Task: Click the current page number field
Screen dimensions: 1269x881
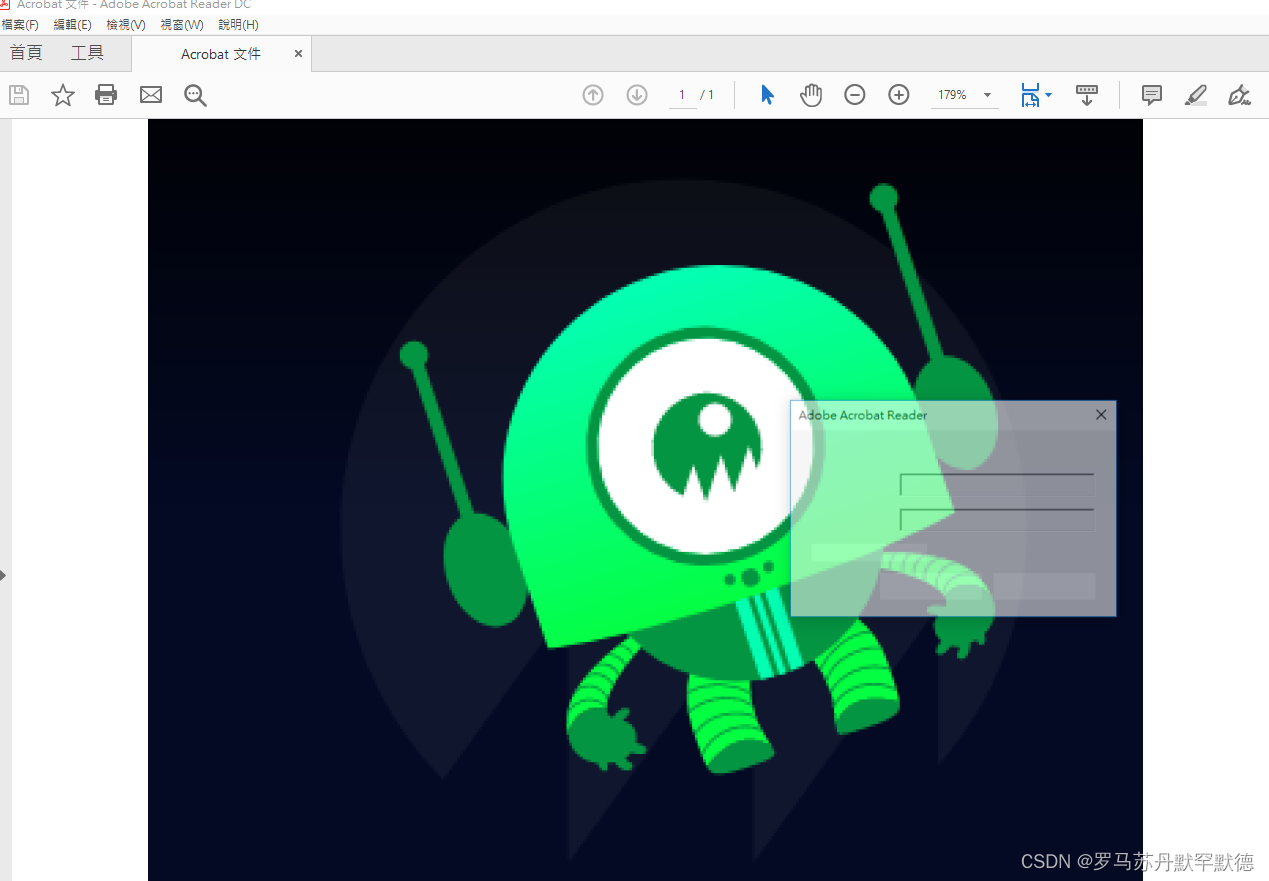Action: tap(682, 95)
